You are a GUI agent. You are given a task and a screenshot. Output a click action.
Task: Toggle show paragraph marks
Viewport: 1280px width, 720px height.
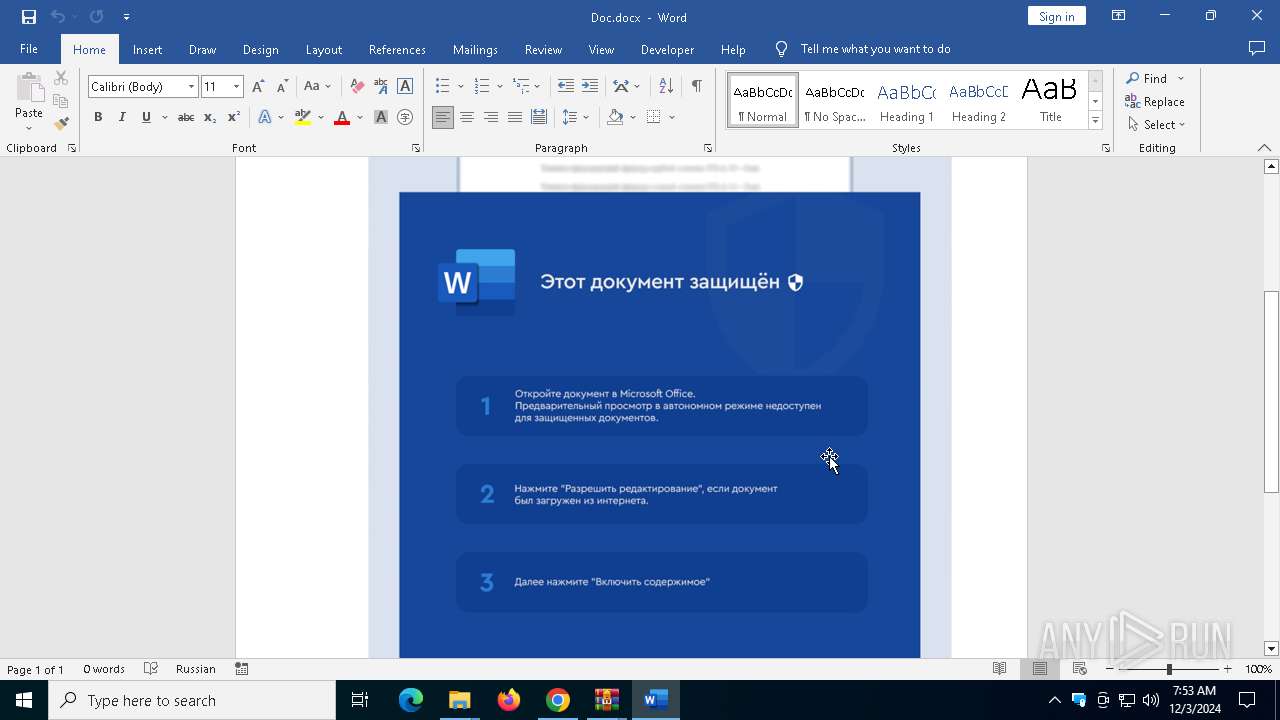[x=696, y=87]
